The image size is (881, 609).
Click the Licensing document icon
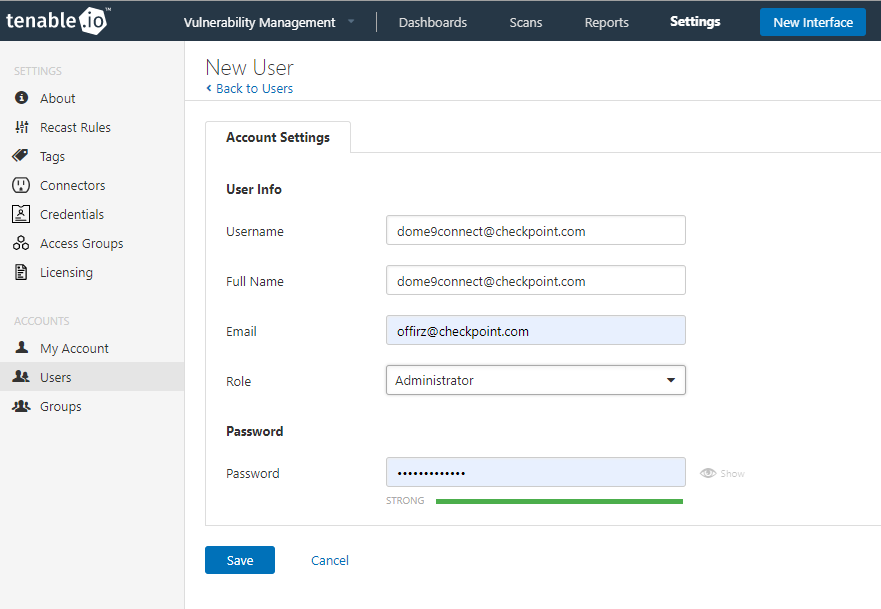coord(21,272)
